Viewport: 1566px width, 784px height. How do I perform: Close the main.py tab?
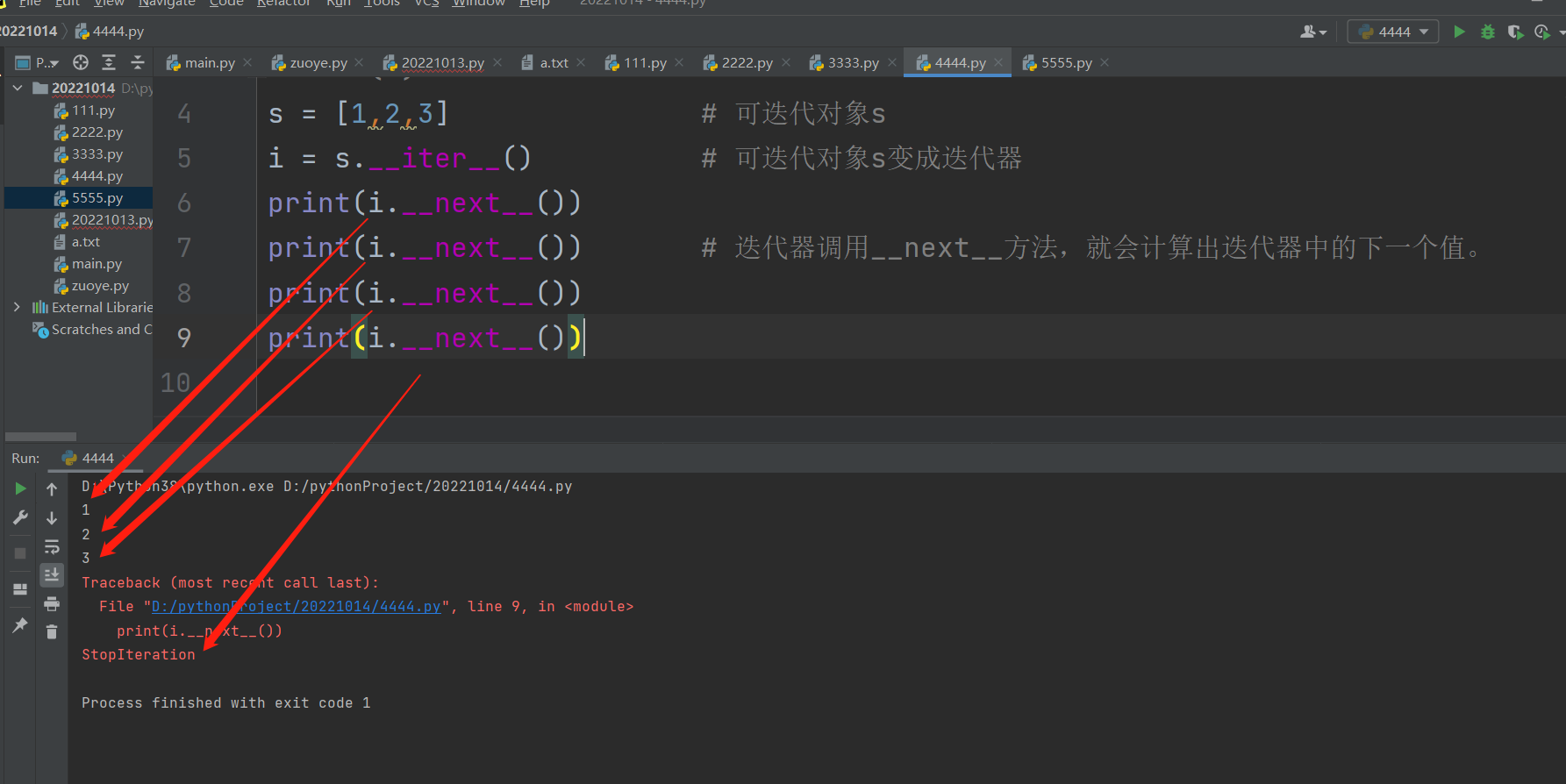coord(247,62)
